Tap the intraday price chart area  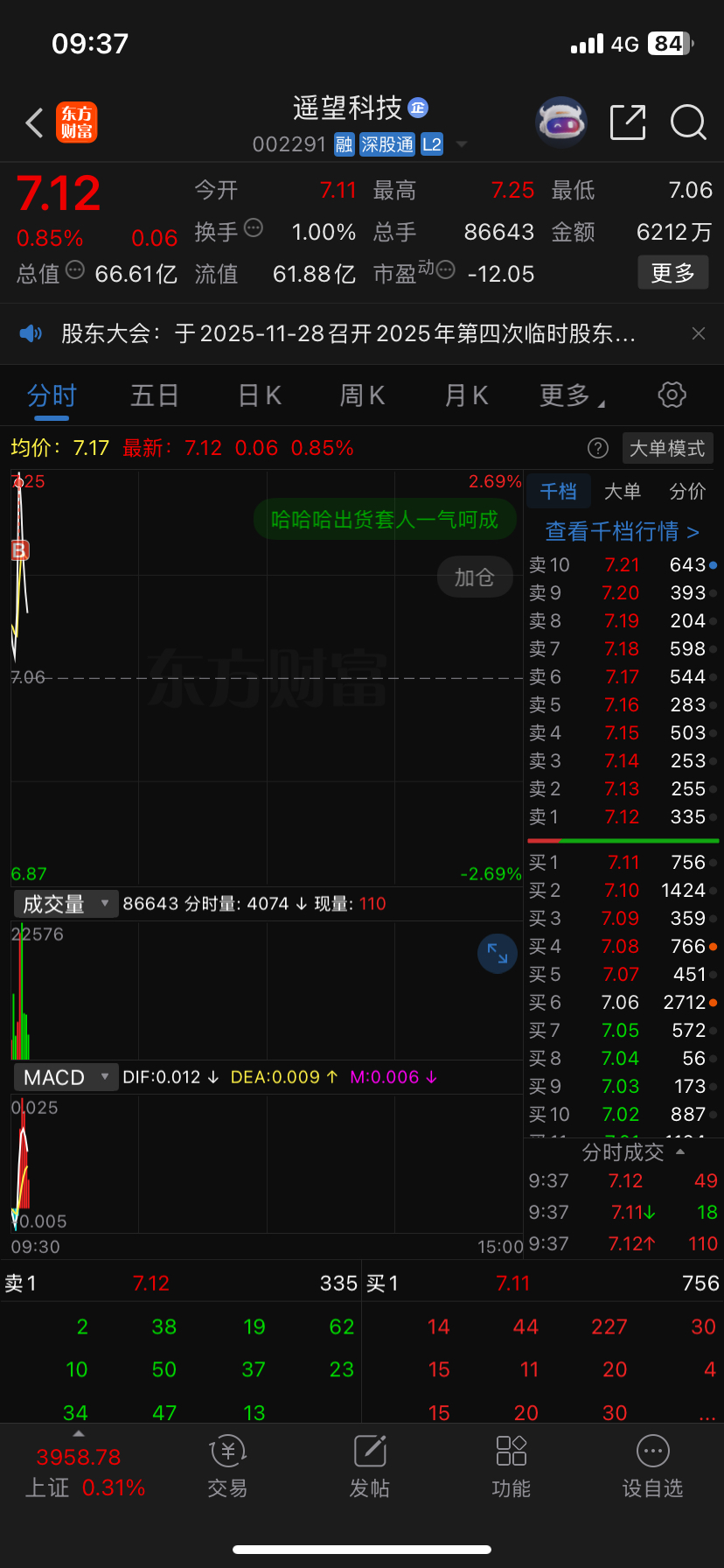click(267, 678)
